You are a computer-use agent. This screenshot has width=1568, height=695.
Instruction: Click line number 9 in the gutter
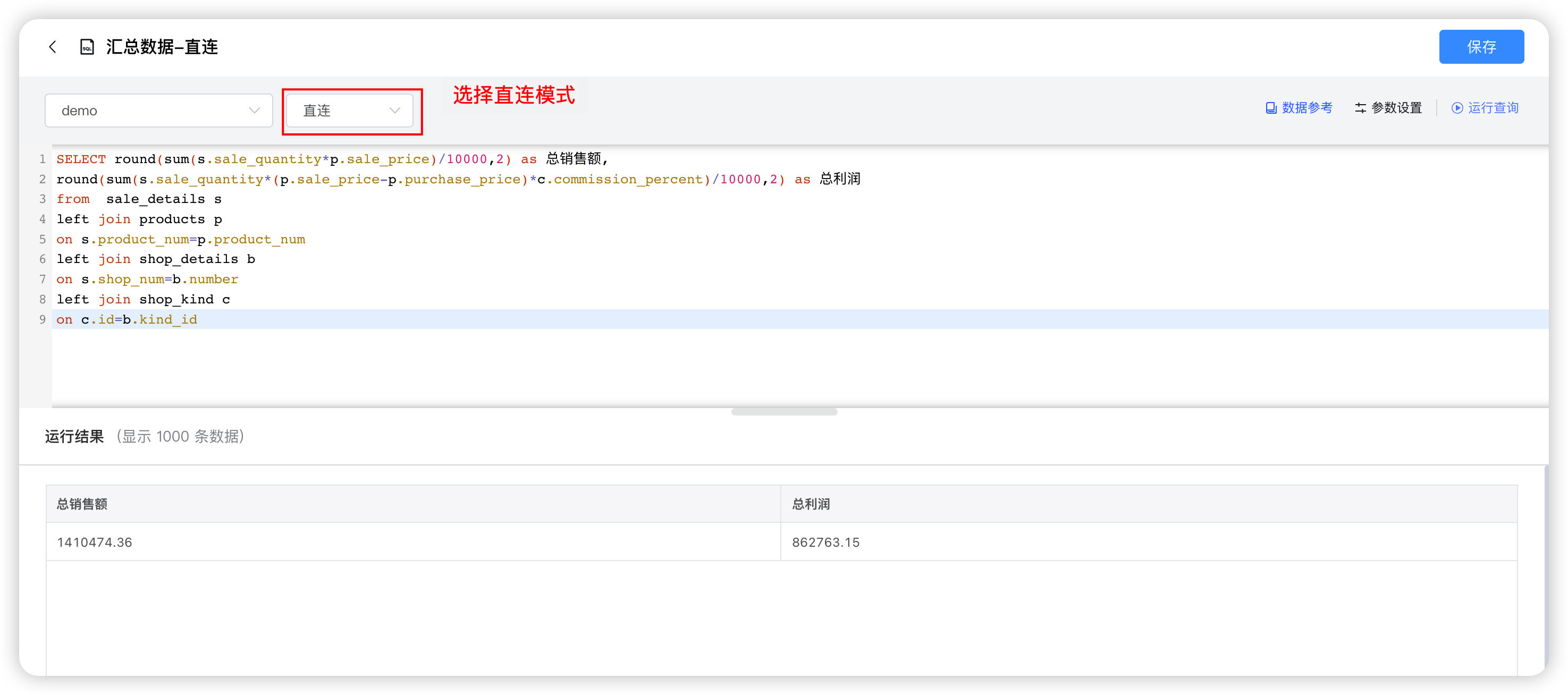point(42,319)
